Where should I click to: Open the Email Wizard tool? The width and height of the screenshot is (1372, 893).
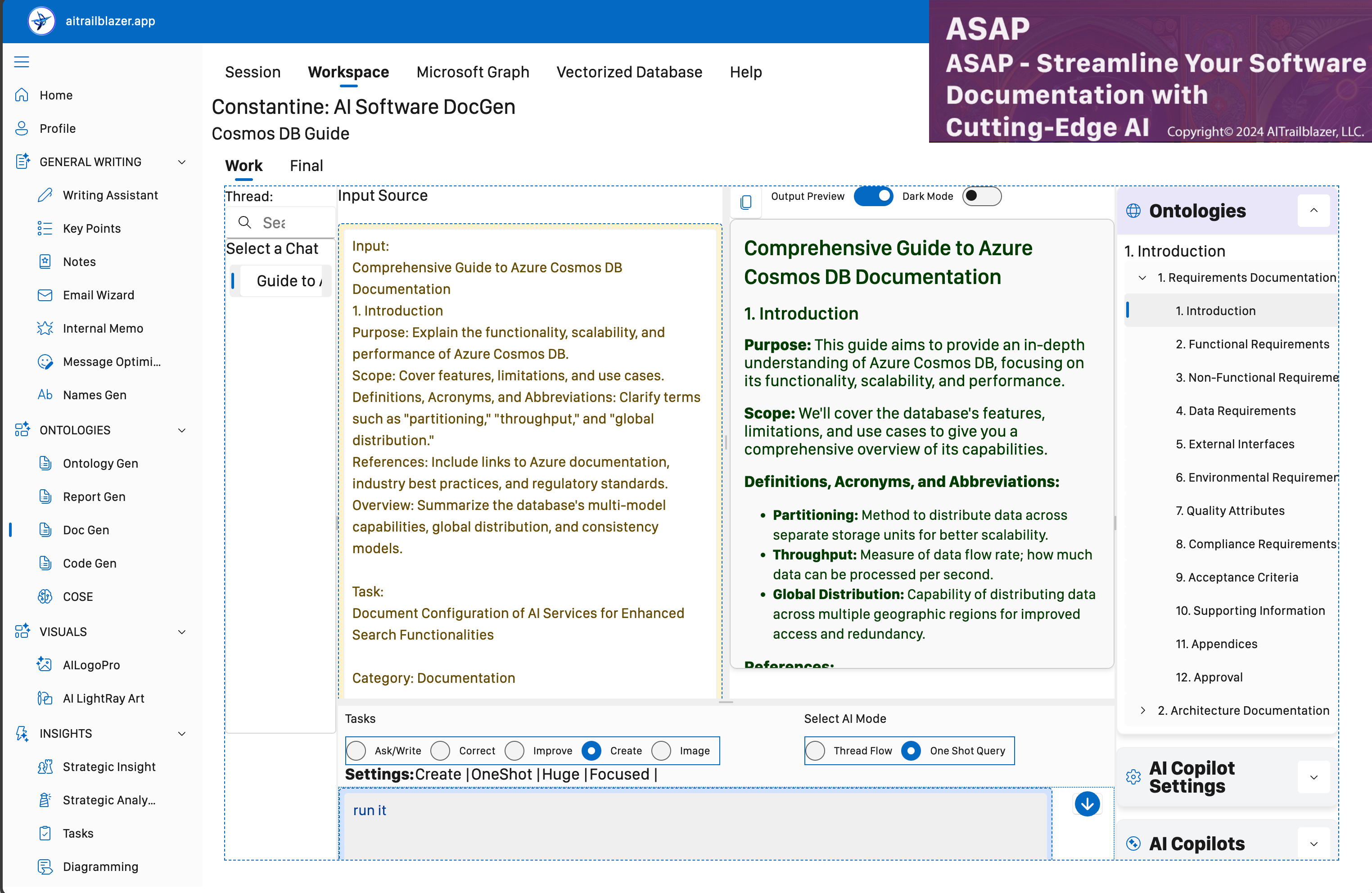click(x=98, y=295)
